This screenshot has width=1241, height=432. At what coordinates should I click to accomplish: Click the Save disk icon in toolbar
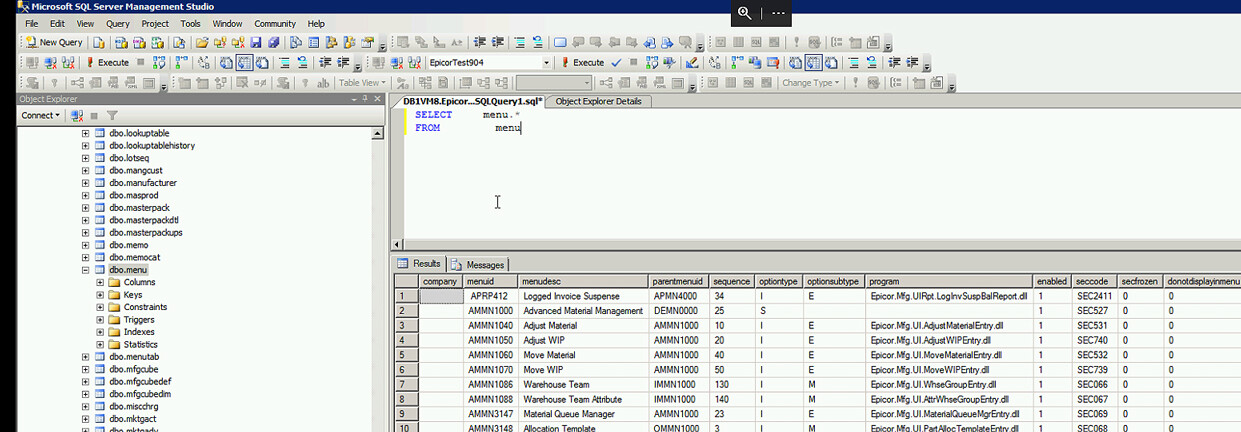click(x=256, y=42)
